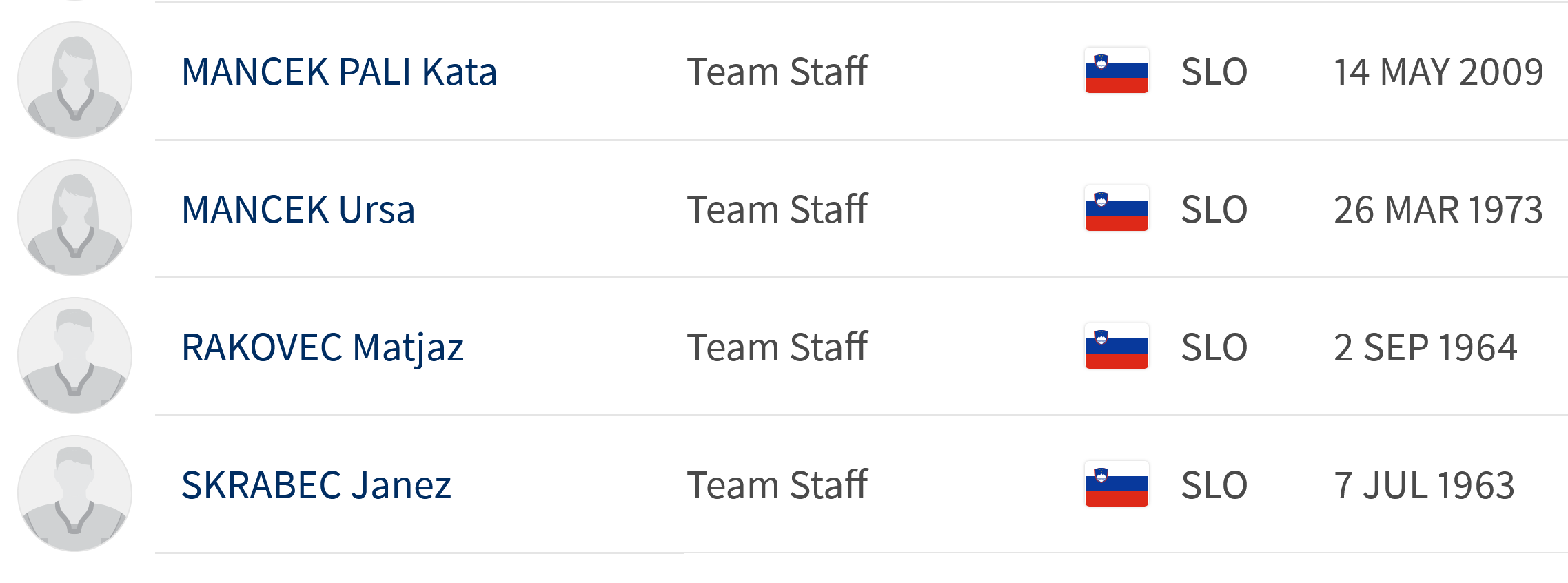Click Team Staff label for RAKOVEC Matjaz
This screenshot has height=583, width=1568.
777,347
